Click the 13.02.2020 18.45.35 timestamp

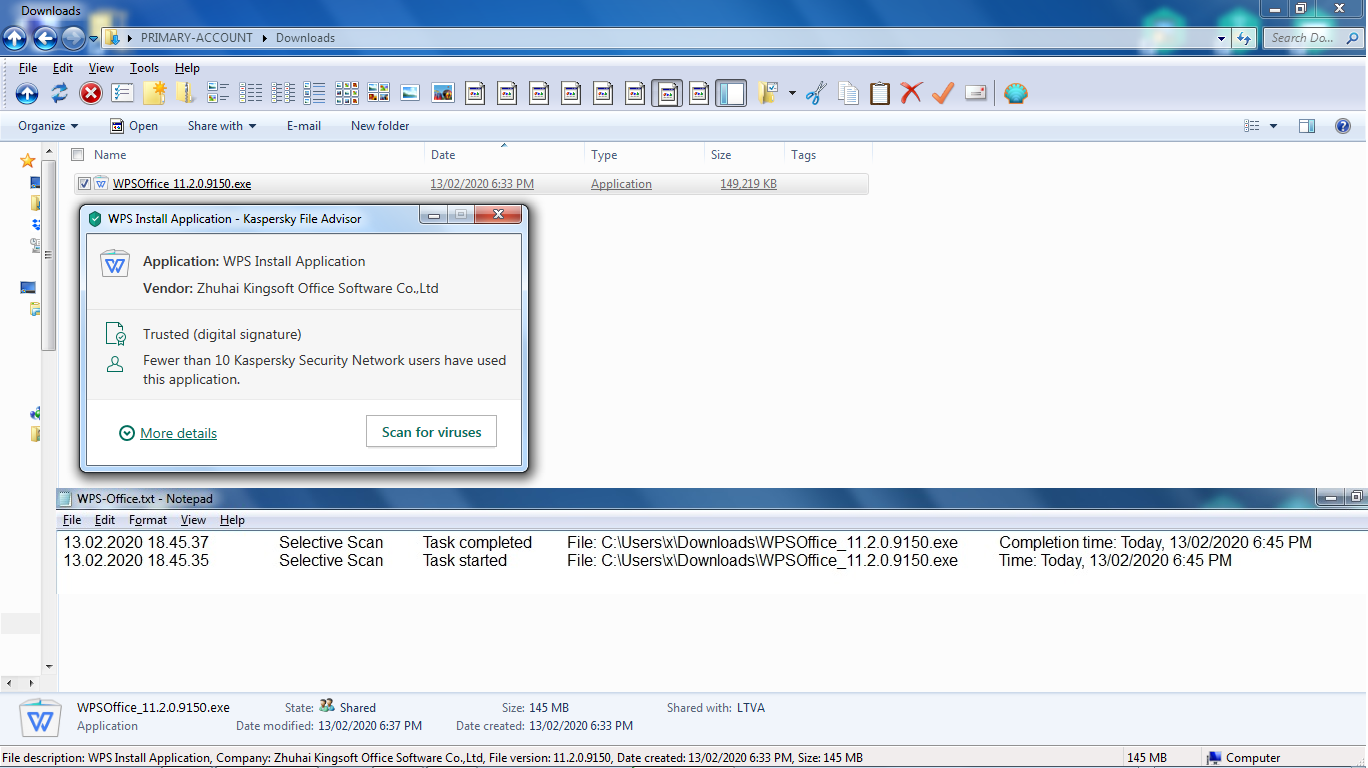pyautogui.click(x=136, y=561)
